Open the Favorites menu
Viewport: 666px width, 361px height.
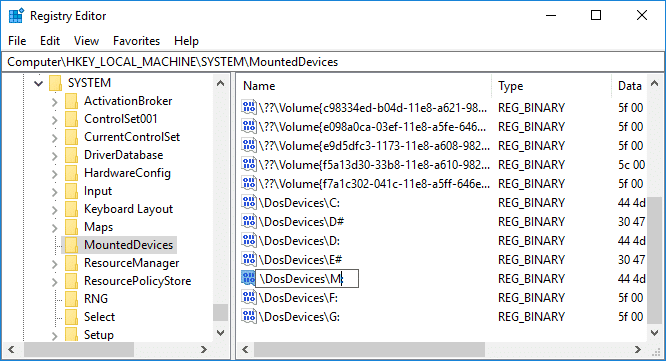(136, 41)
